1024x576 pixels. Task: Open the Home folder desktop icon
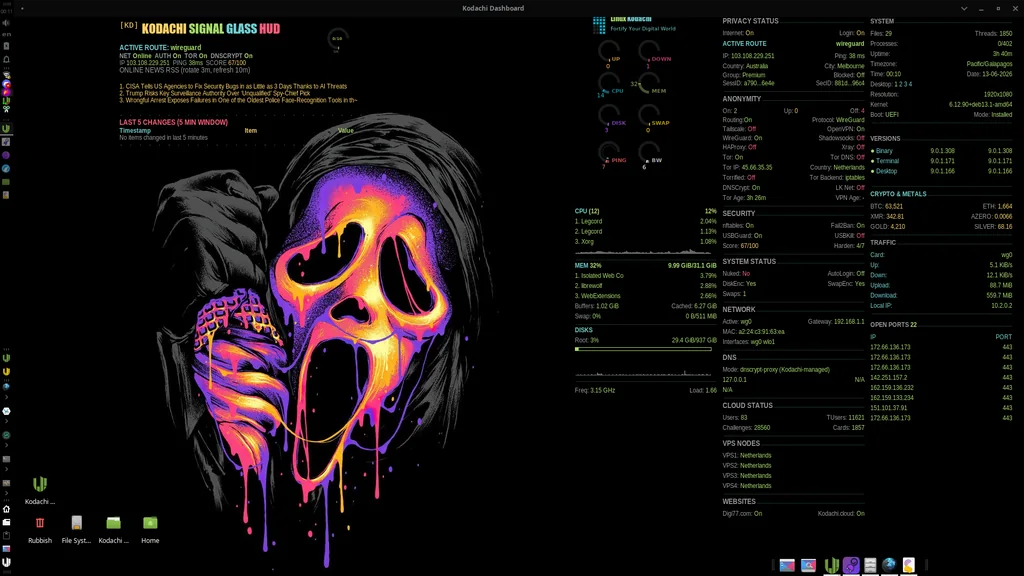tap(150, 523)
